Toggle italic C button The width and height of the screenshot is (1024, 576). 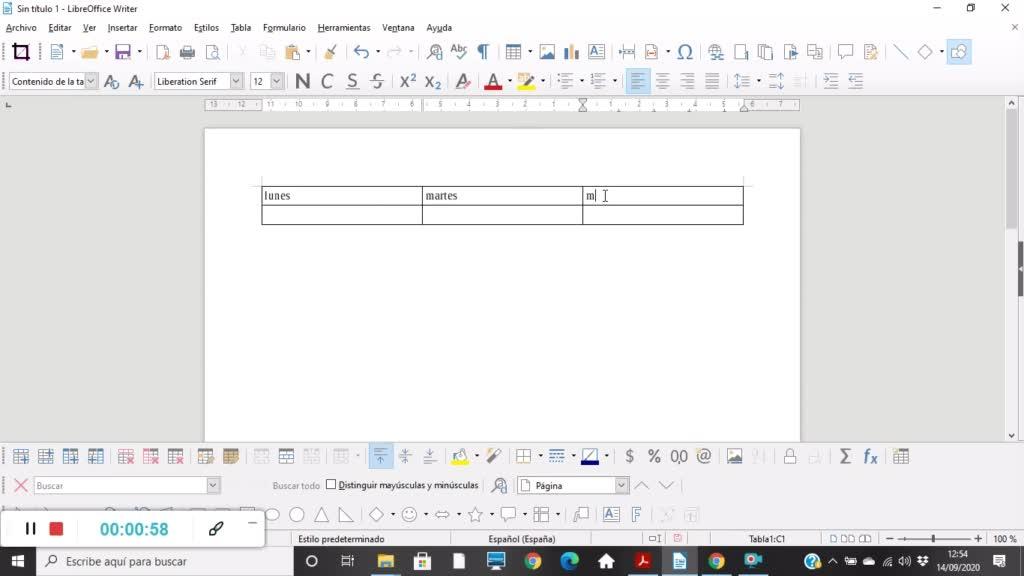[x=327, y=81]
